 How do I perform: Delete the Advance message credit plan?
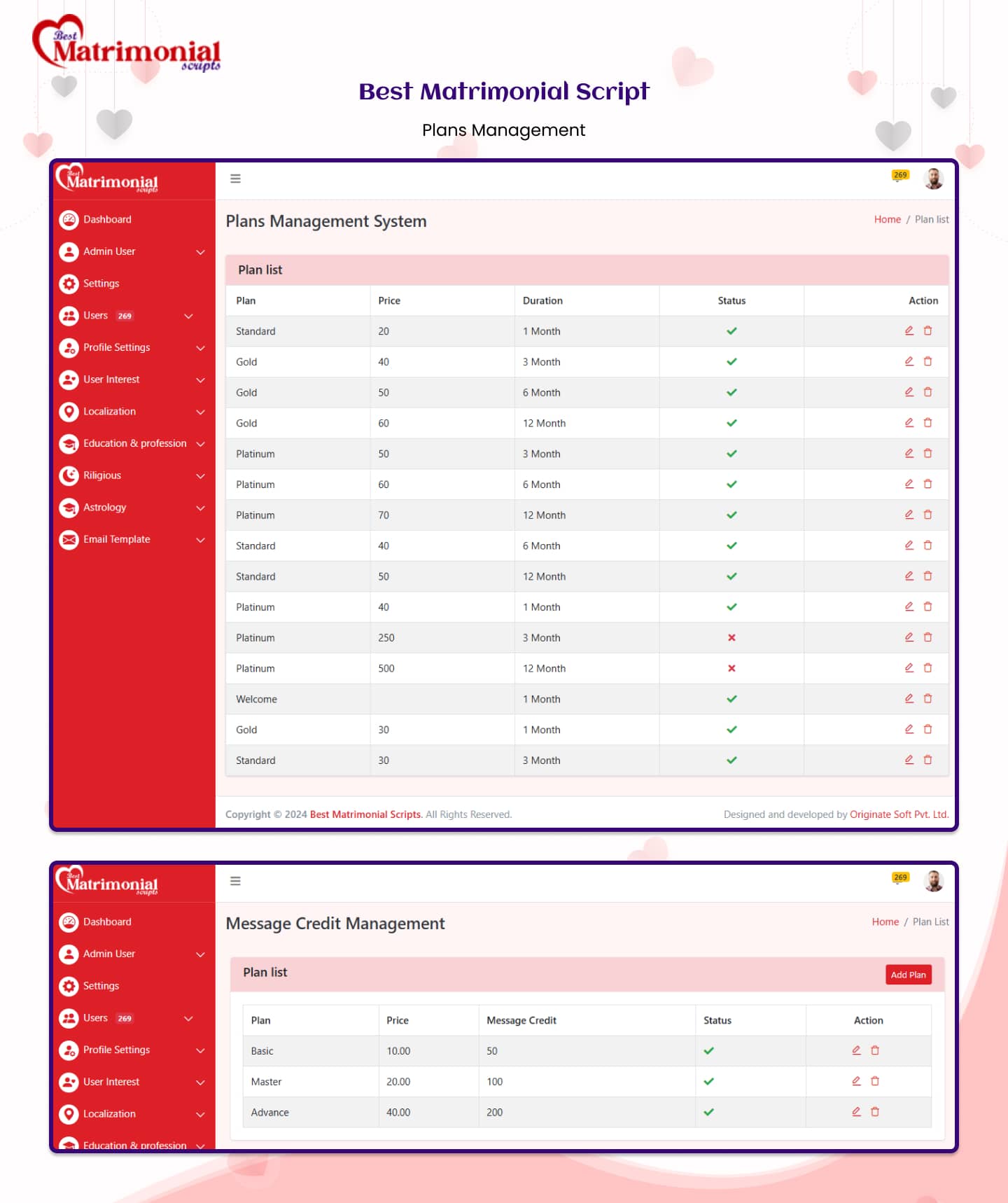pos(875,1112)
